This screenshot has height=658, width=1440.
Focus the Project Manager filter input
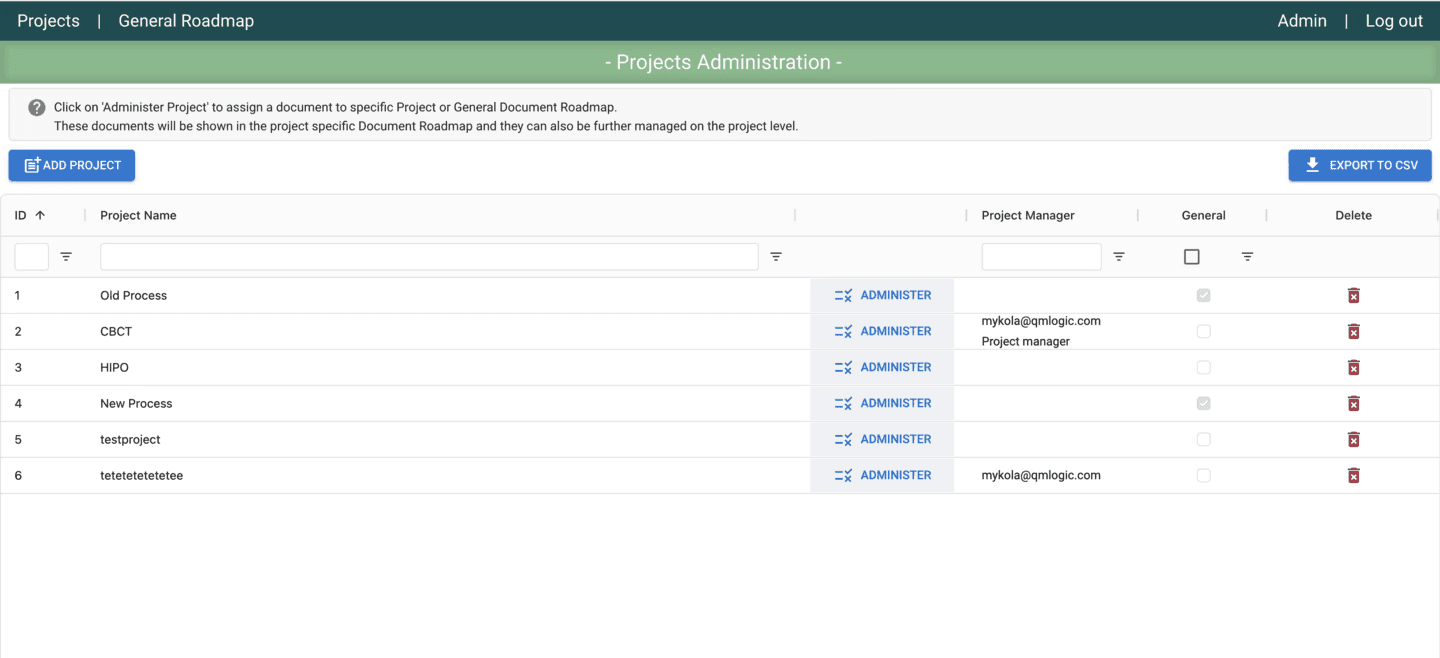pos(1041,257)
